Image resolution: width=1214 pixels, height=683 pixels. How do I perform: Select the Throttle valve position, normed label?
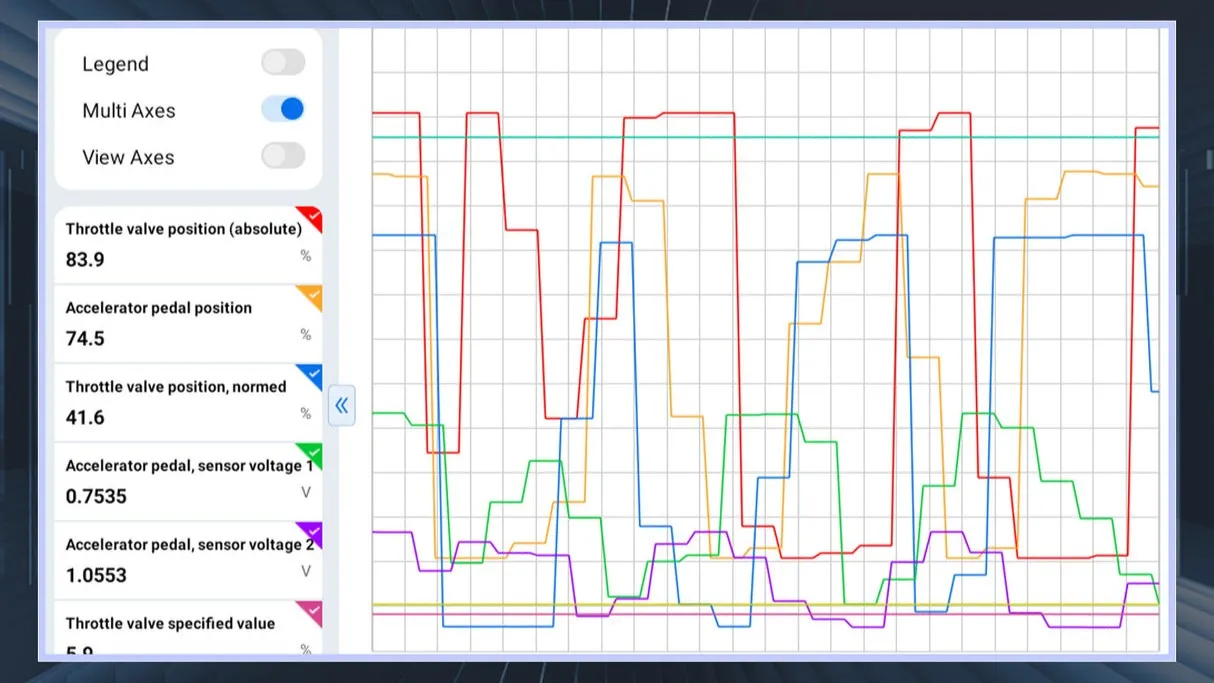tap(176, 387)
